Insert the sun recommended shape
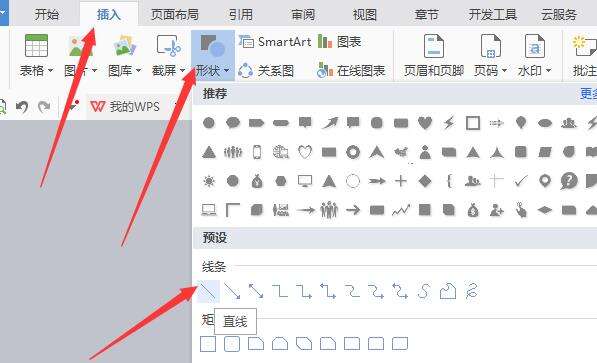Viewport: 597px width, 363px height. [209, 181]
